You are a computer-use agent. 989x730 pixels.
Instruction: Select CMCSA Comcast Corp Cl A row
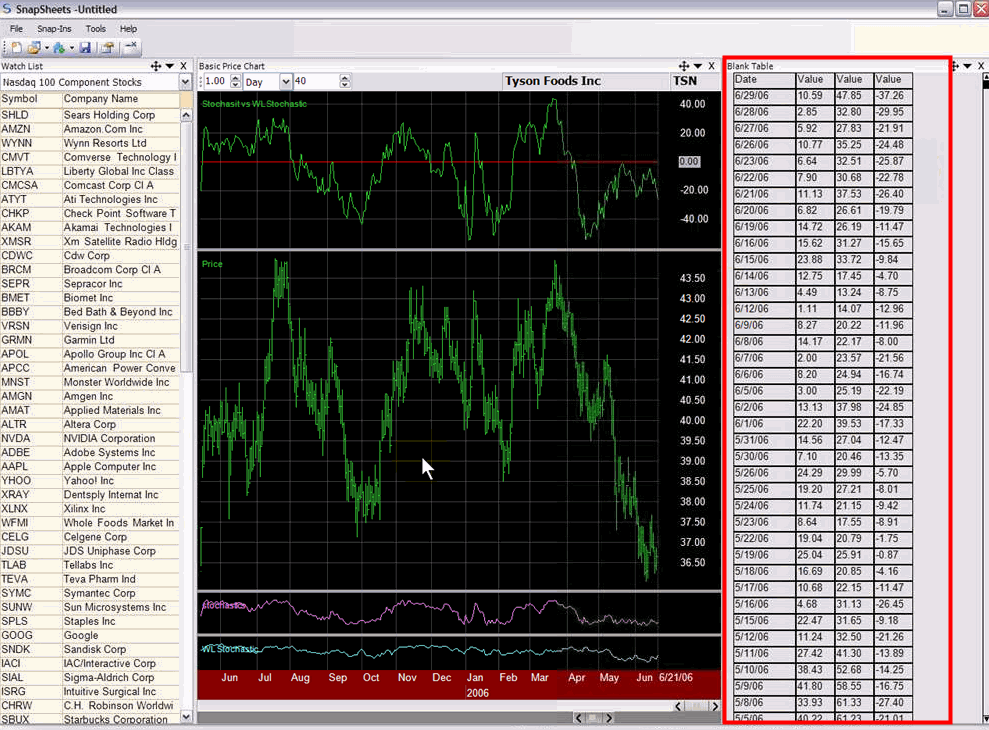click(x=90, y=185)
